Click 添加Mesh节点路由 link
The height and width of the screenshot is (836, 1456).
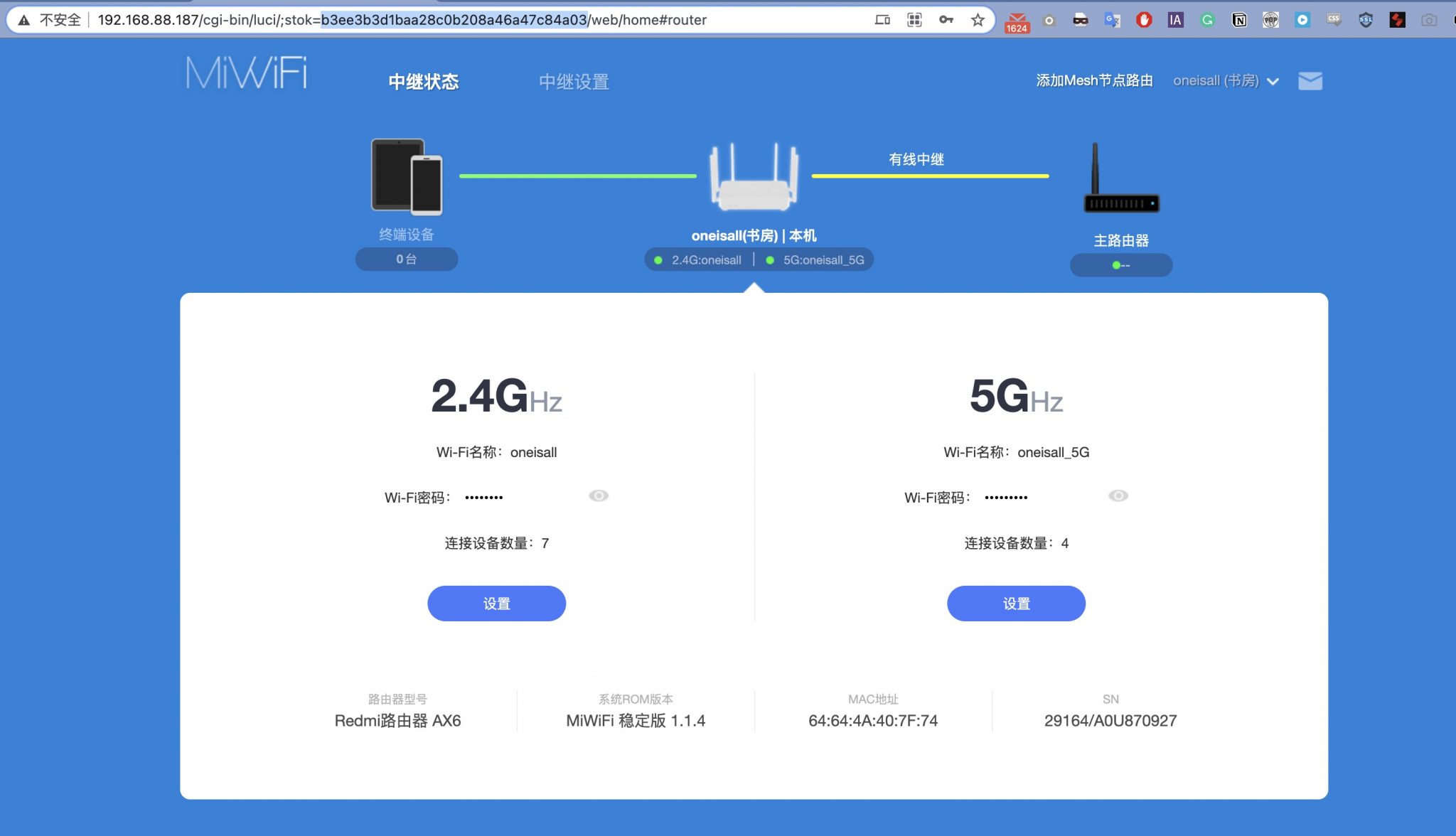[x=1094, y=80]
